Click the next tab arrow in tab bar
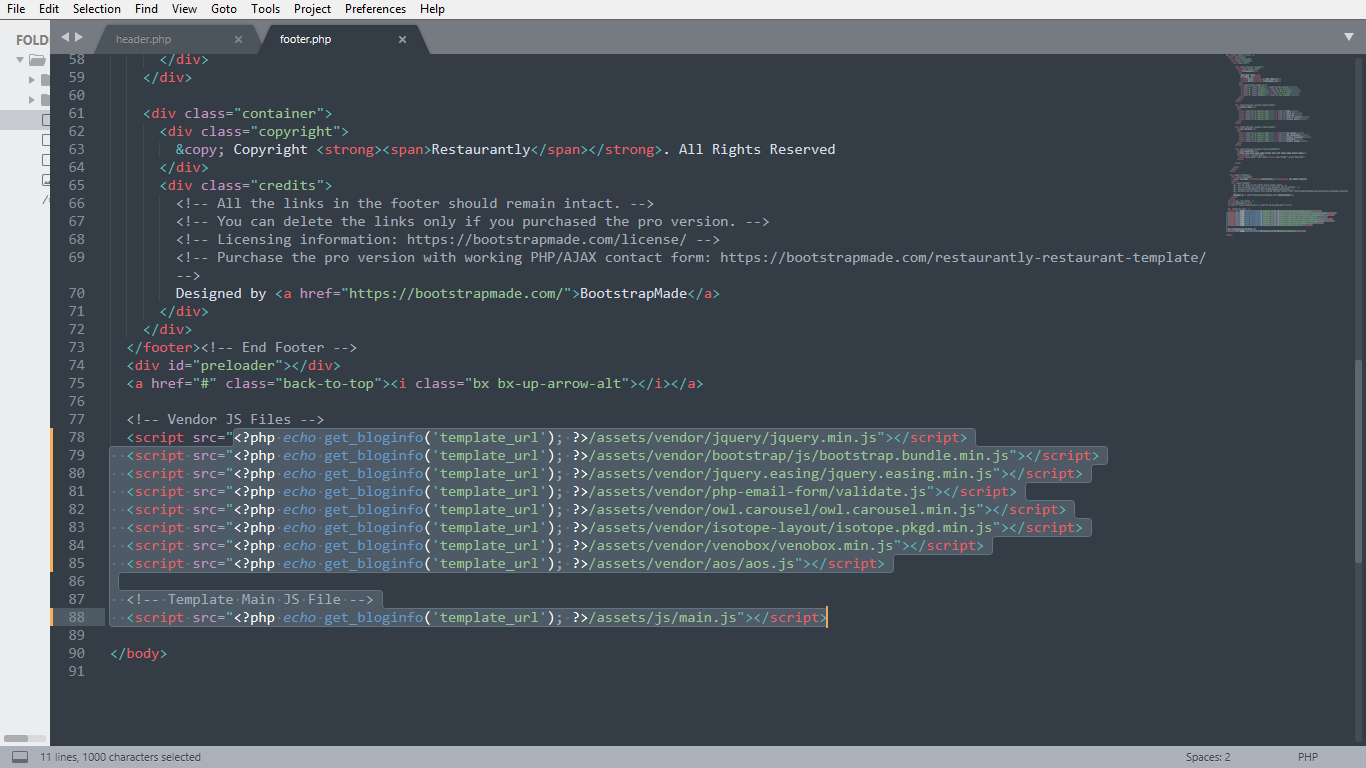Image resolution: width=1366 pixels, height=768 pixels. click(79, 37)
